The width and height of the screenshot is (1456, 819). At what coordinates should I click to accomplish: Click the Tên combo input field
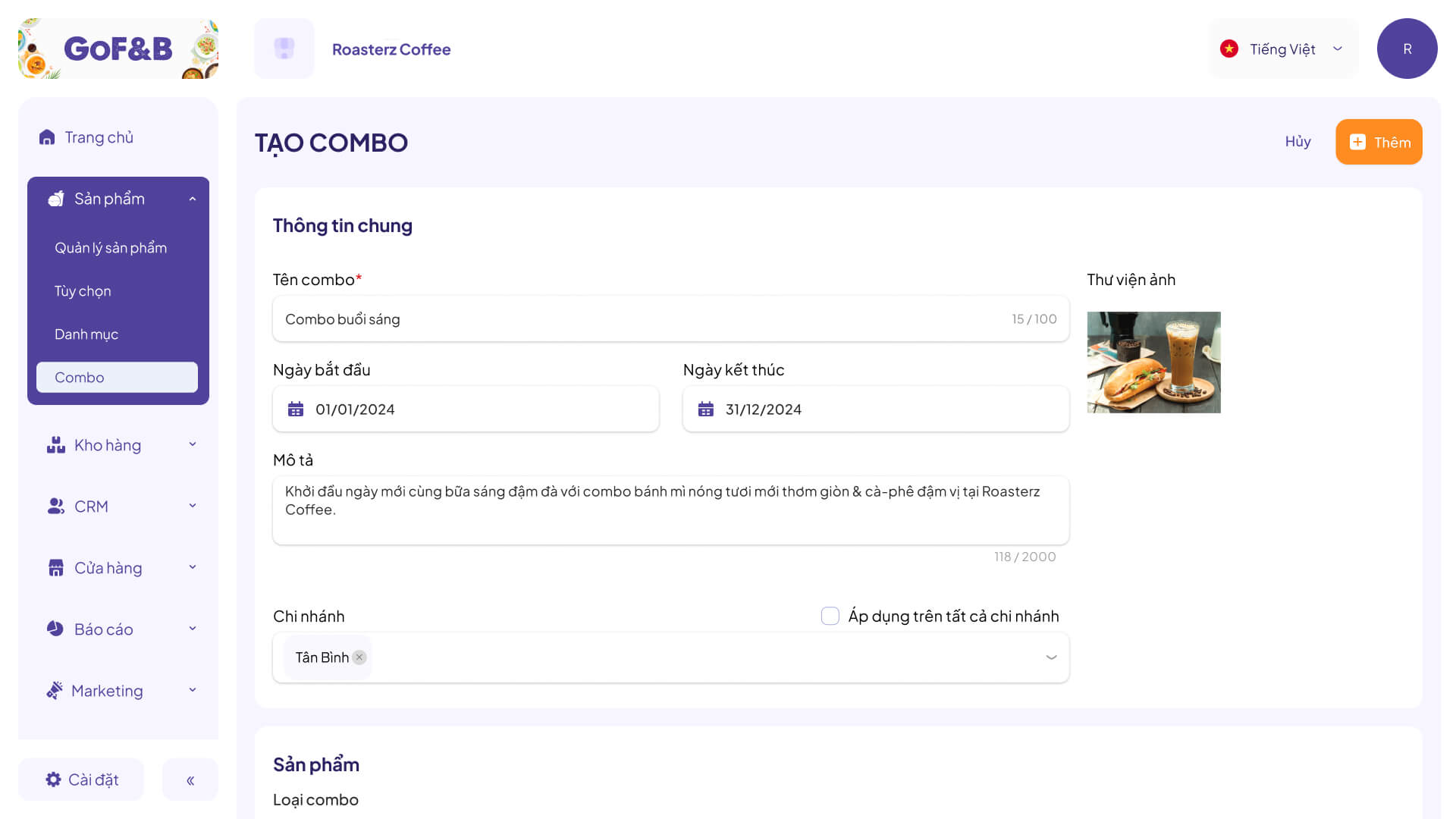[670, 318]
